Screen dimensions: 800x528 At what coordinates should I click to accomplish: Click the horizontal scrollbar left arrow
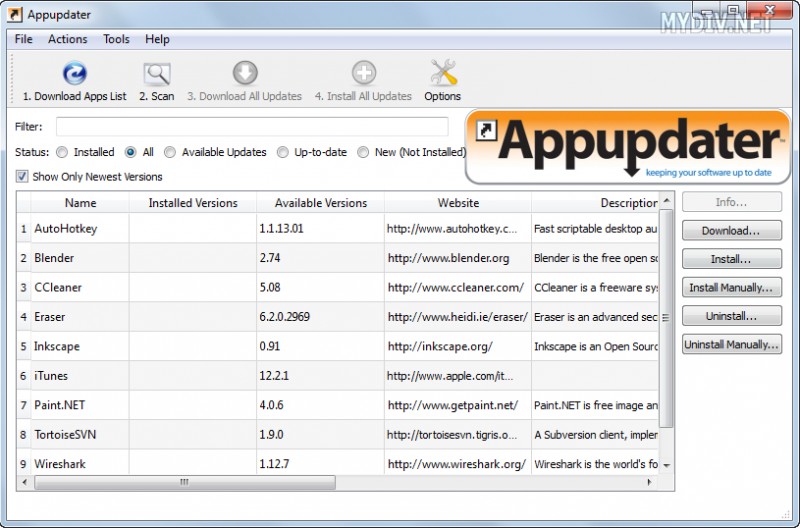pos(24,482)
